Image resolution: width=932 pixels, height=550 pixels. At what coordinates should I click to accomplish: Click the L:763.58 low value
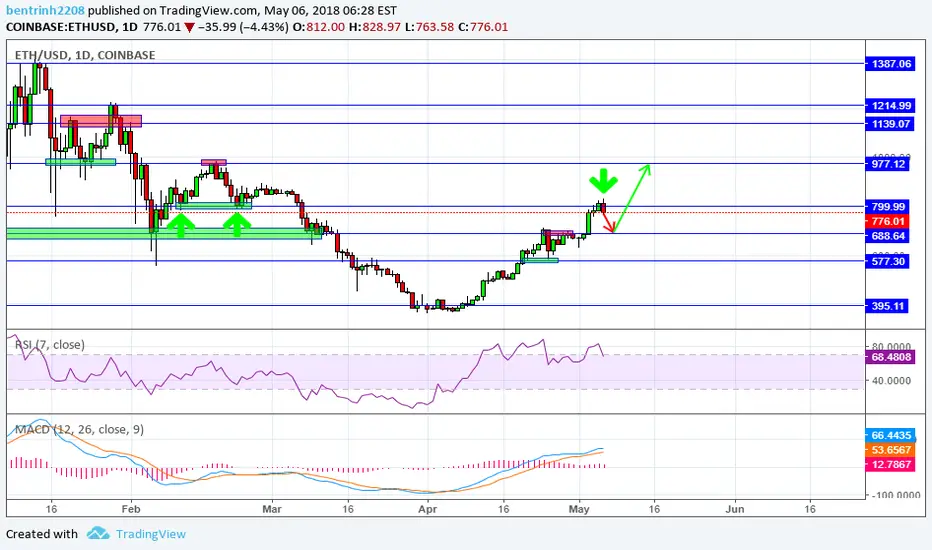(430, 27)
